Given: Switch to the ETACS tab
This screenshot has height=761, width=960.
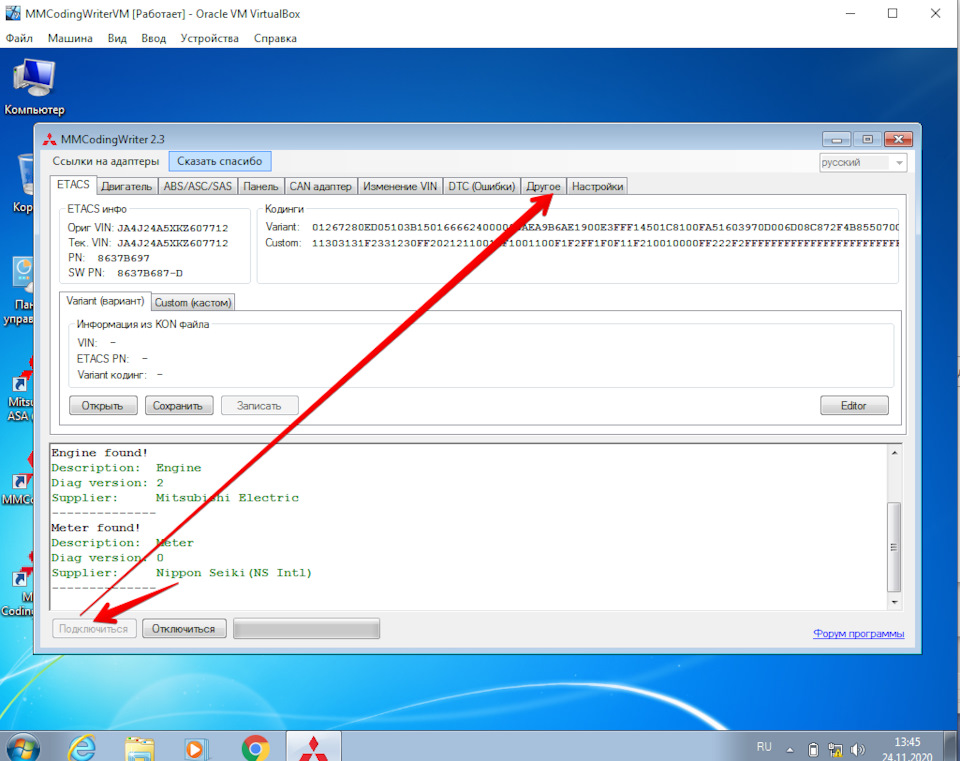Looking at the screenshot, I should point(73,184).
